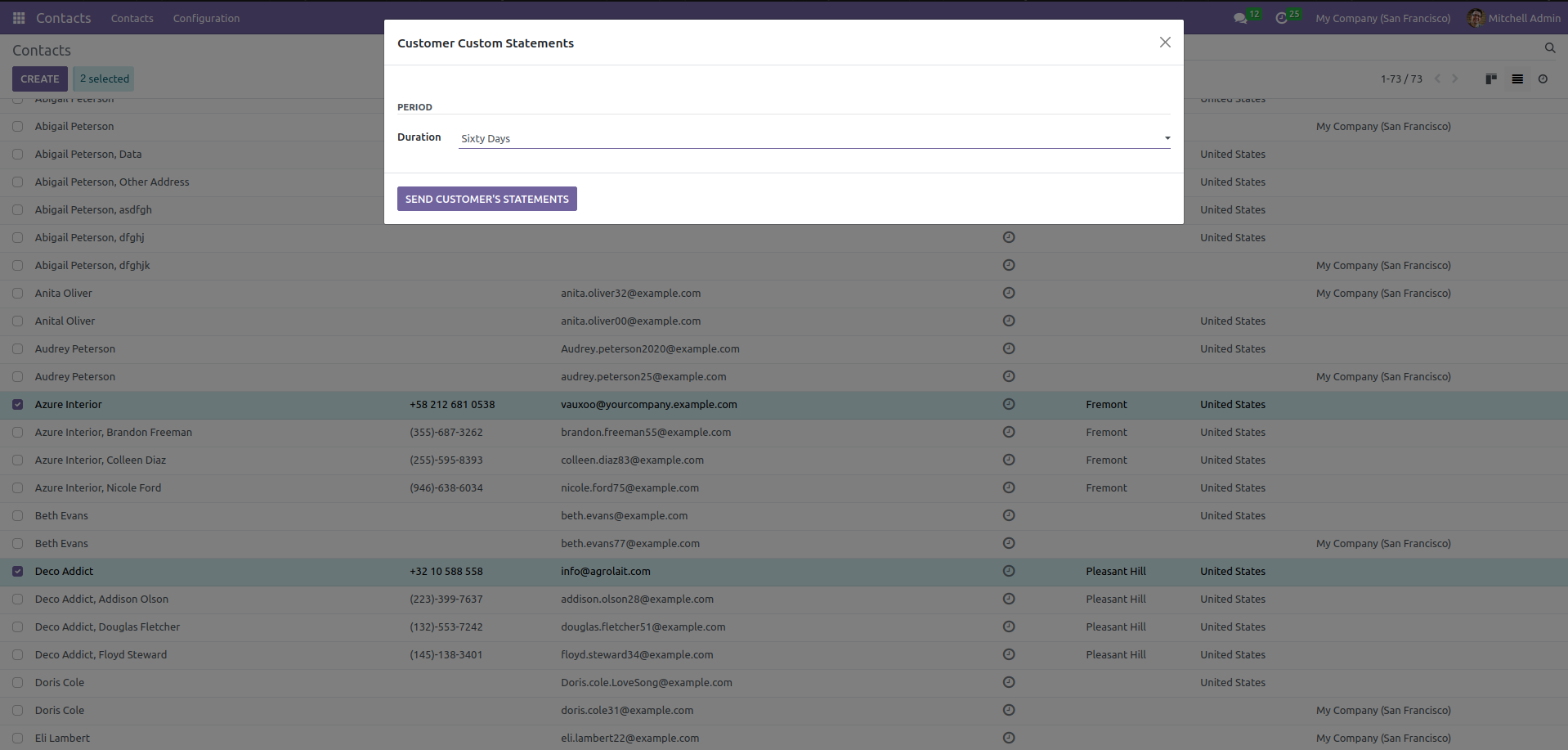Image resolution: width=1568 pixels, height=750 pixels.
Task: Click eli.lambert22@example.com email cell
Action: [x=630, y=738]
